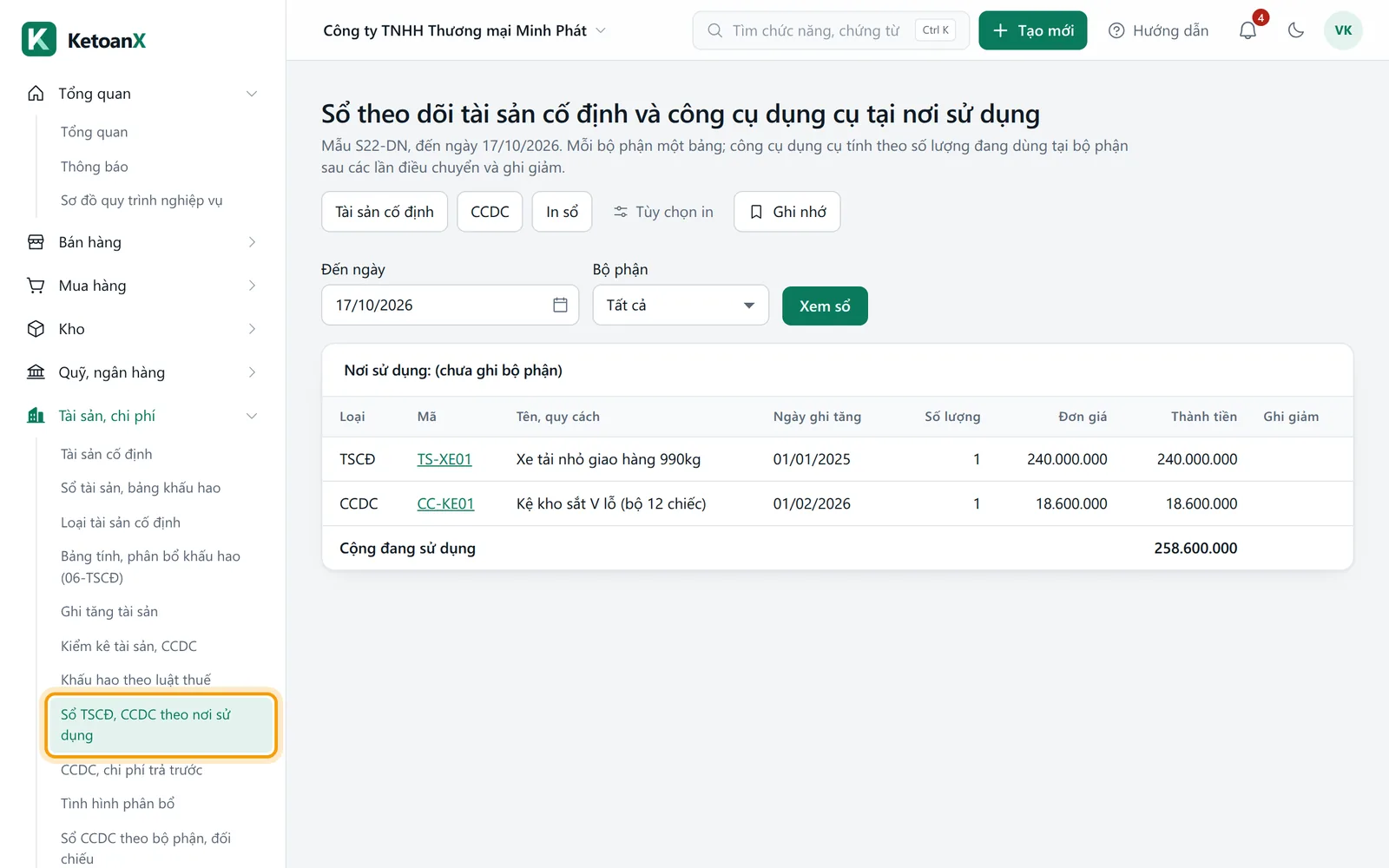
Task: Open Thông báo in sidebar
Action: click(95, 167)
